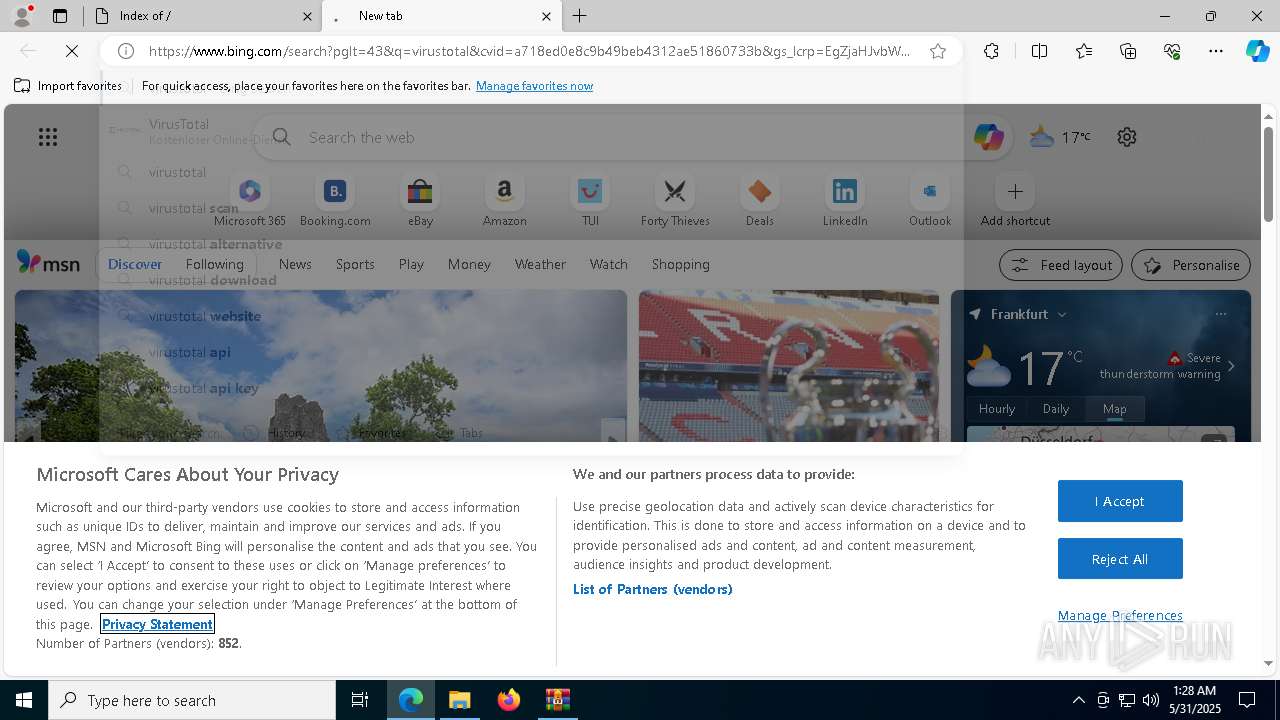Open the Microsoft 365 shortcut
1280x720 pixels.
[x=250, y=201]
